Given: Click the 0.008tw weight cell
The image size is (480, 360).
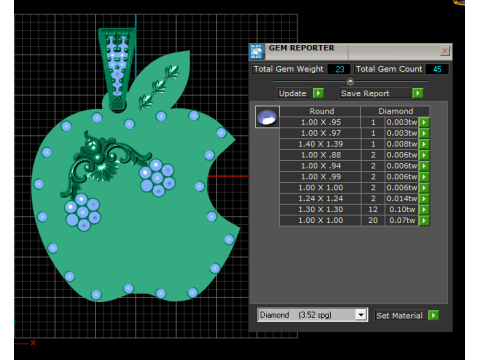Looking at the screenshot, I should click(x=402, y=144).
